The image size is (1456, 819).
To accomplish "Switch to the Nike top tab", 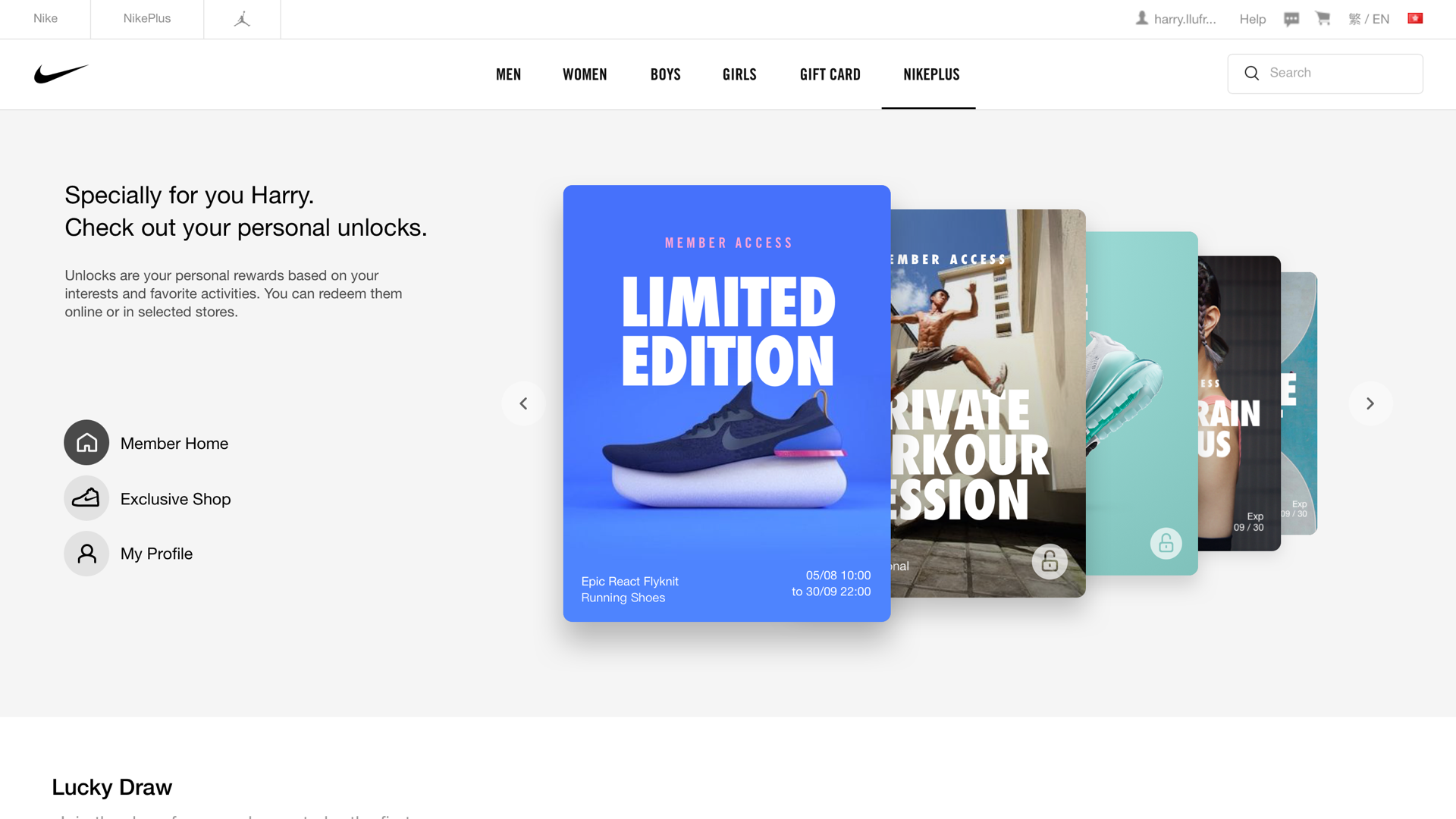I will pos(45,19).
